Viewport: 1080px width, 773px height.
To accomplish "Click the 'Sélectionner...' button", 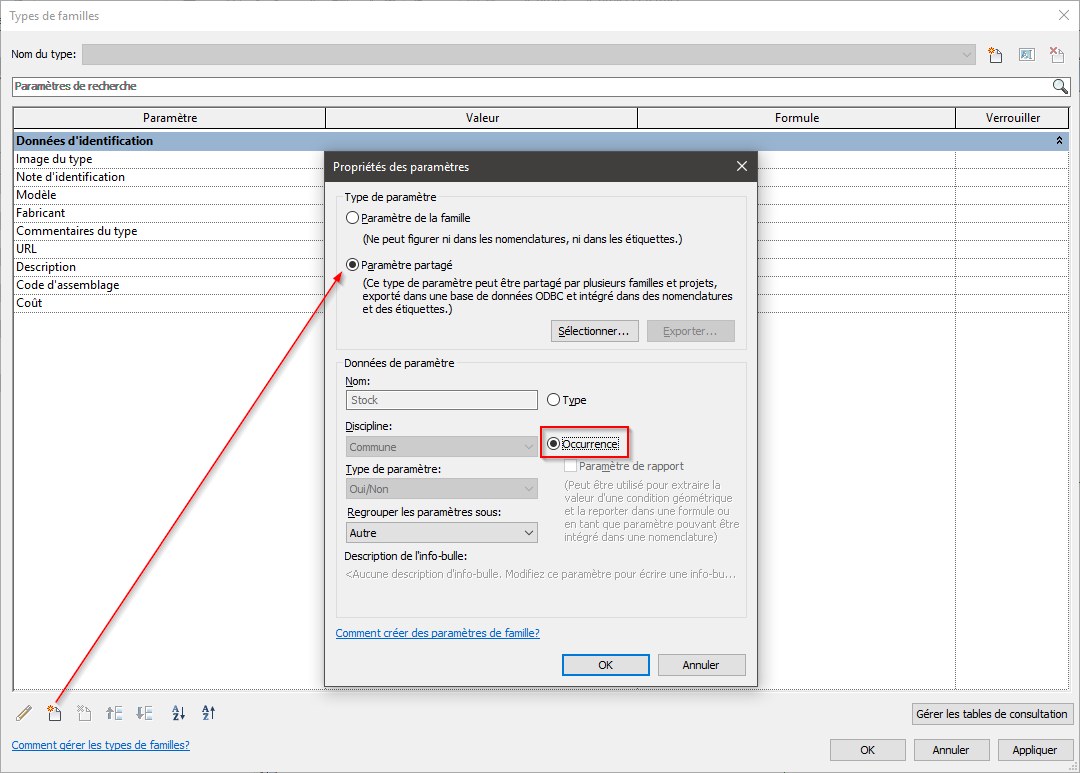I will pos(595,331).
